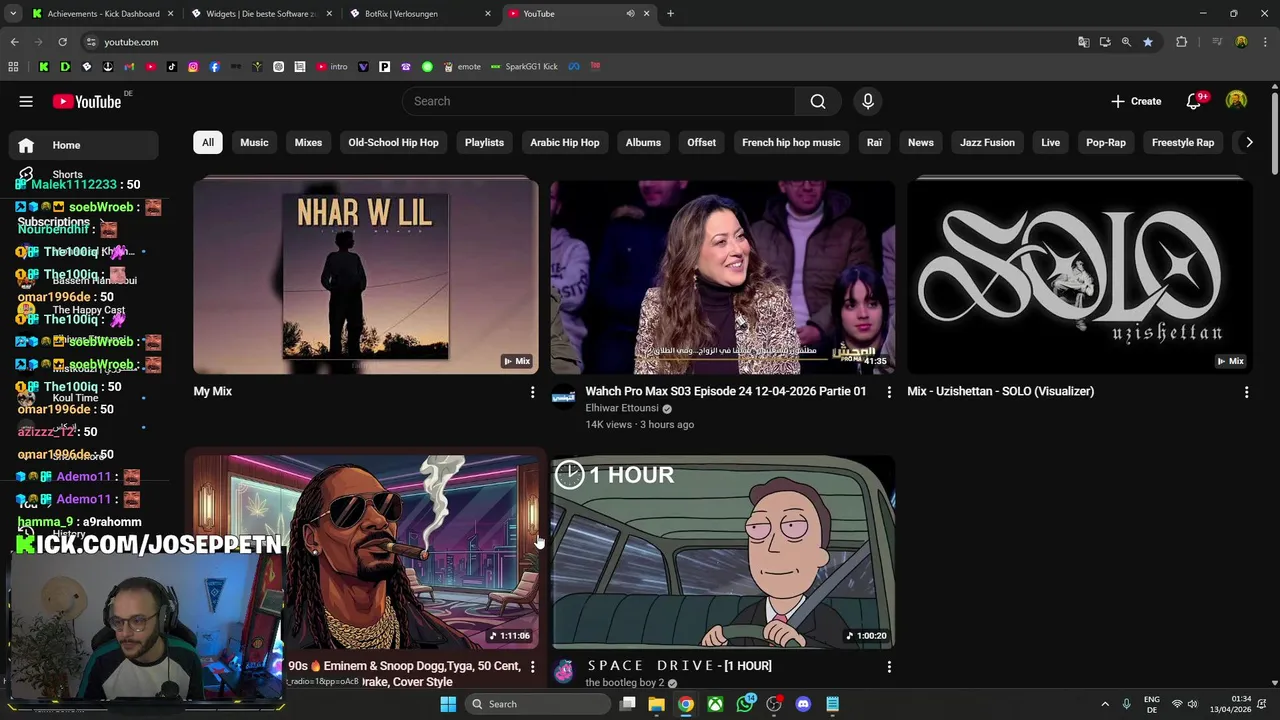
Task: Switch to the BotRix Verlosungen tab
Action: 420,14
